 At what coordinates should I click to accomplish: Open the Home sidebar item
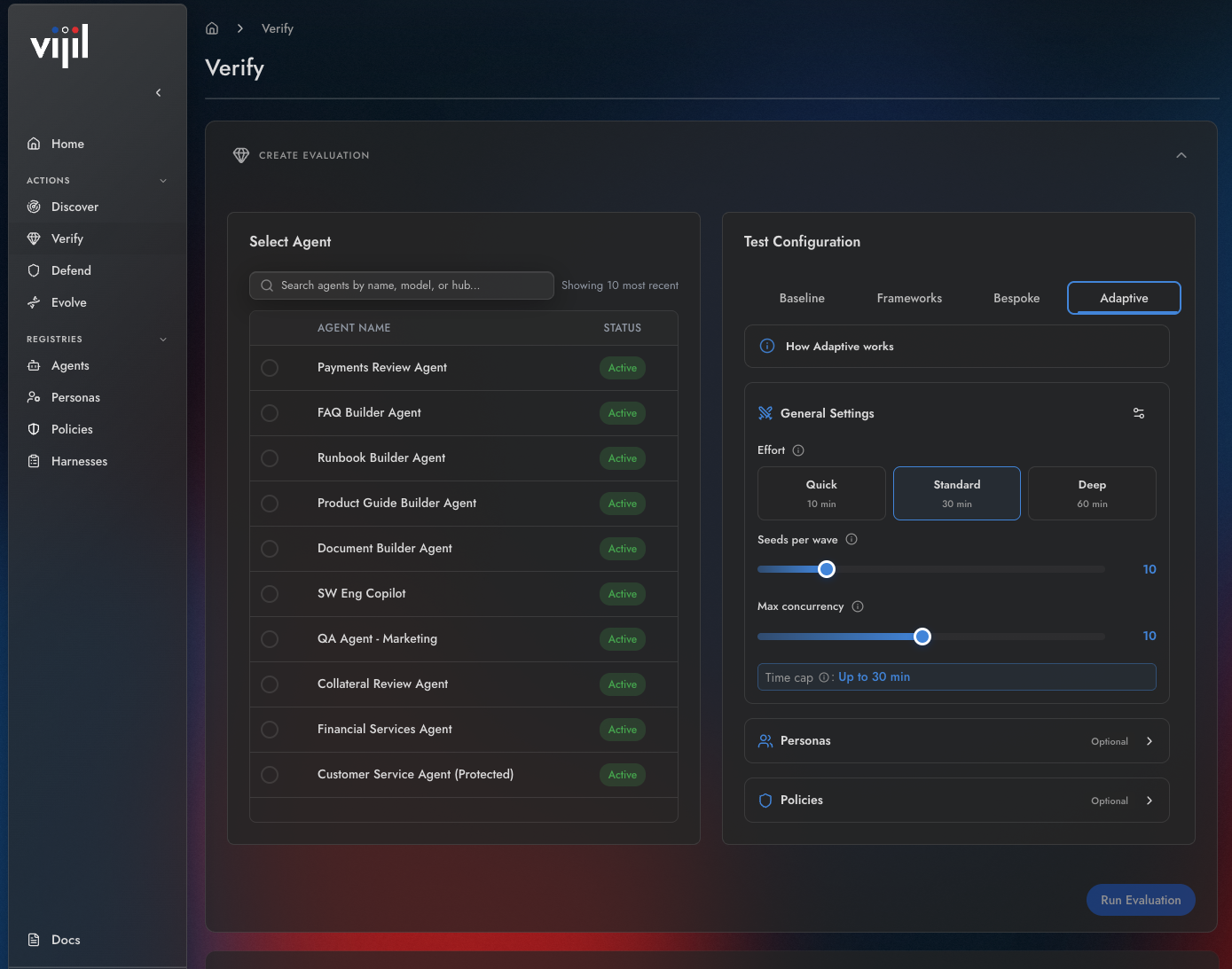click(98, 144)
